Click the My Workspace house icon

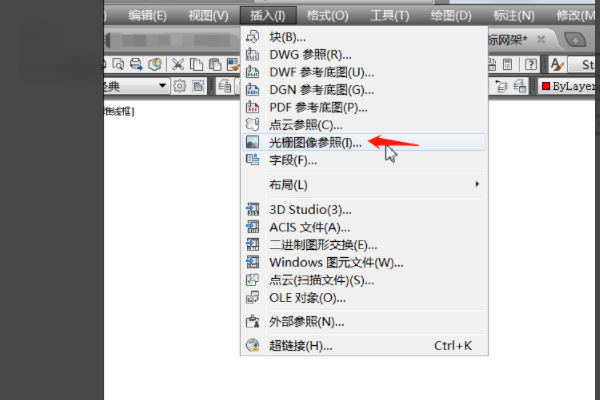(198, 86)
